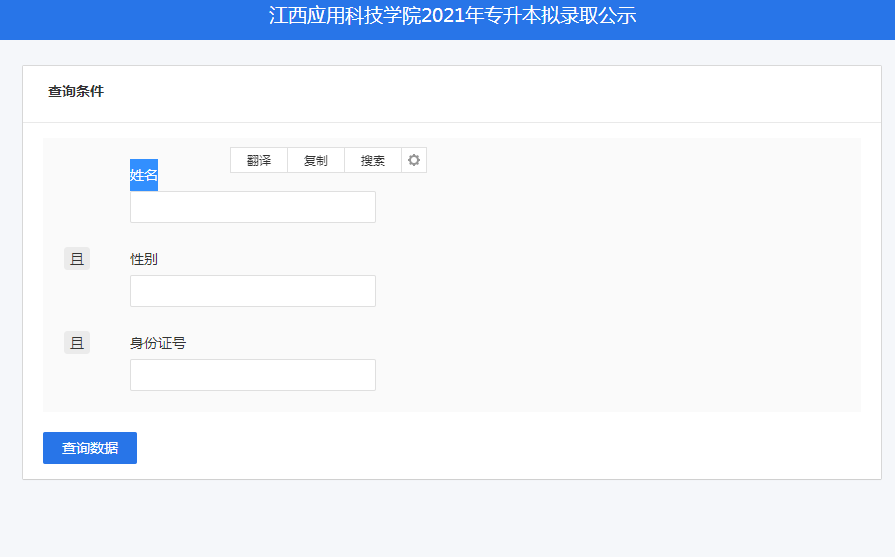Click 搜索 in the selection popup
This screenshot has height=557, width=895.
click(x=373, y=160)
